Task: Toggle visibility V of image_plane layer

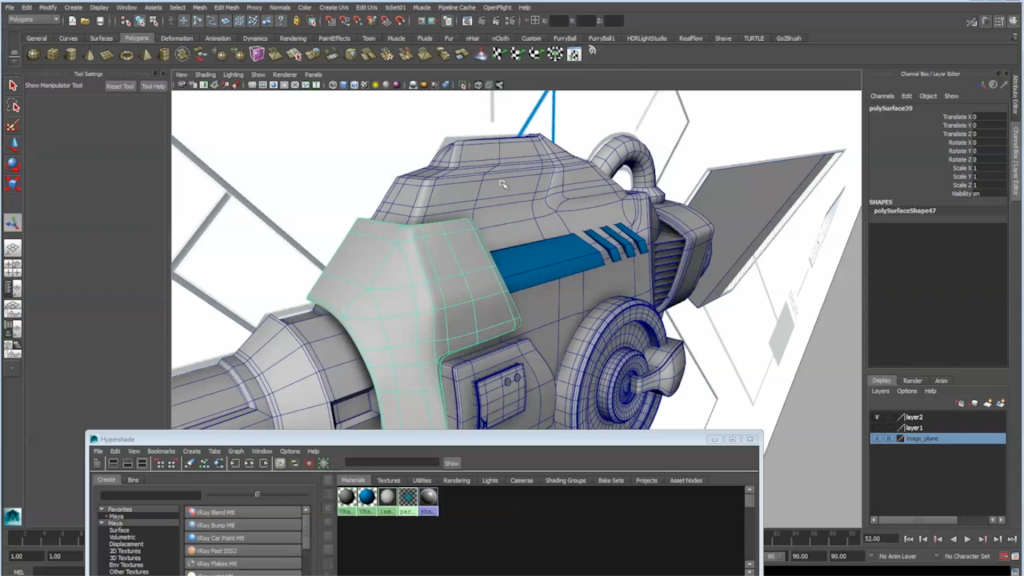Action: pos(877,439)
